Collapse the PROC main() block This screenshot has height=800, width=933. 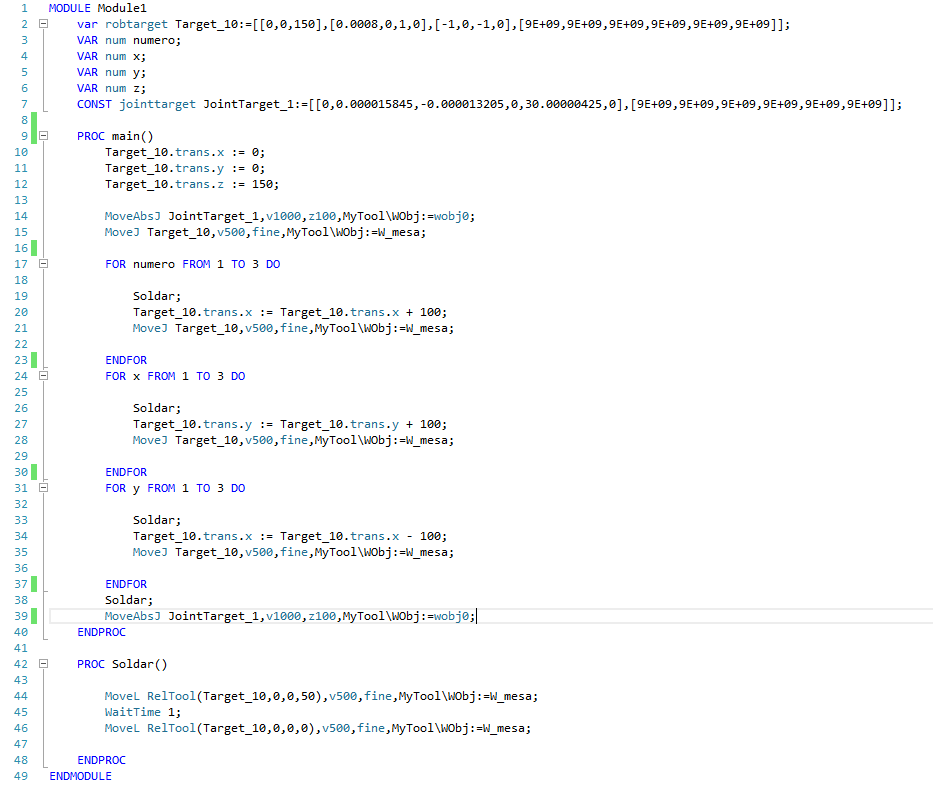43,136
